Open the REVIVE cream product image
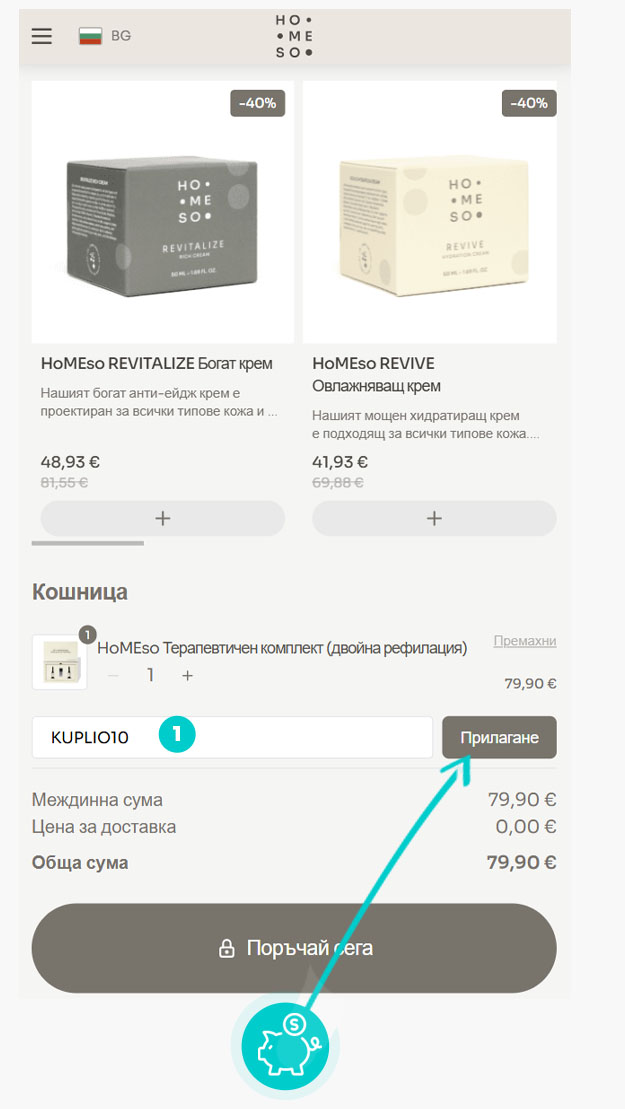625x1109 pixels. coord(430,212)
